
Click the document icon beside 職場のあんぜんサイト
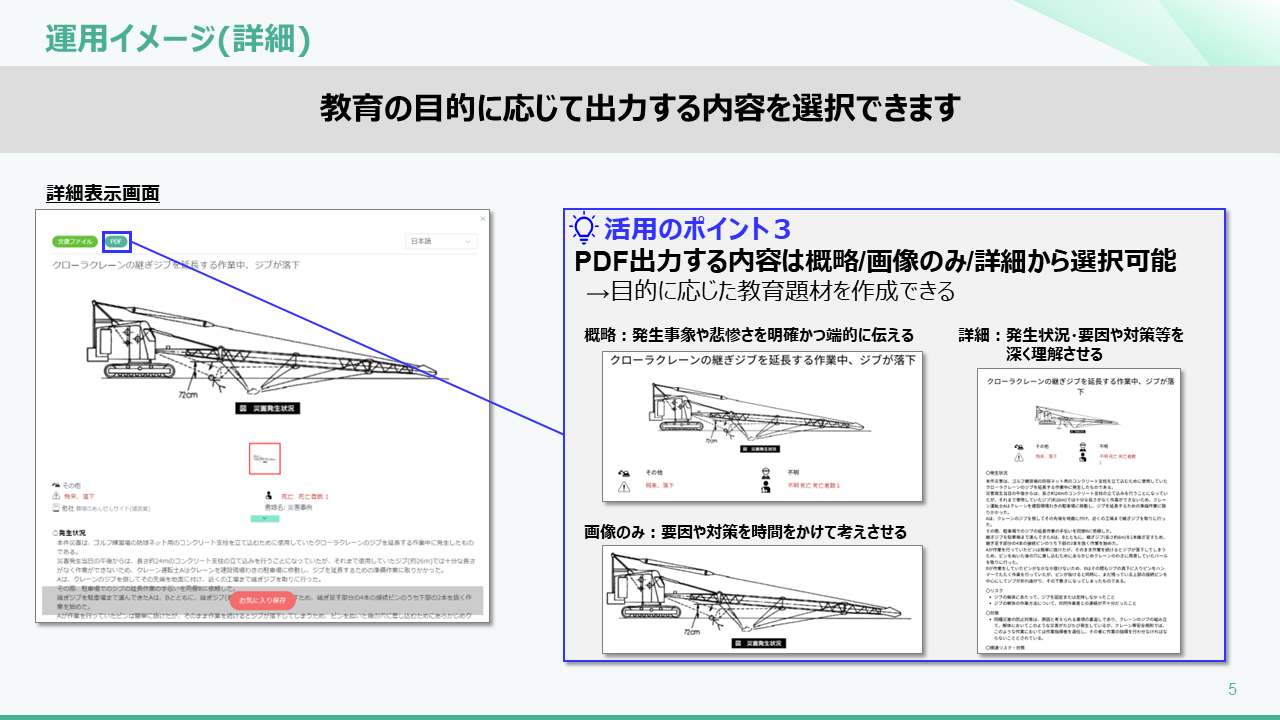coord(56,507)
